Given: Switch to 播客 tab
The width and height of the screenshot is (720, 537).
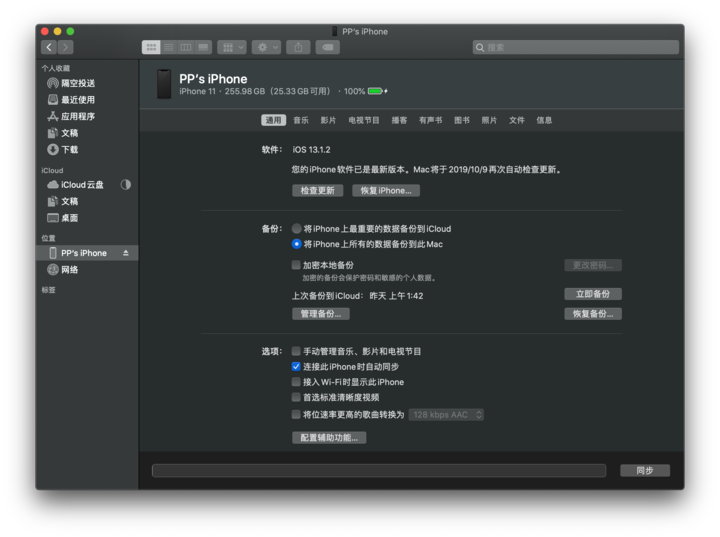Looking at the screenshot, I should pos(399,120).
